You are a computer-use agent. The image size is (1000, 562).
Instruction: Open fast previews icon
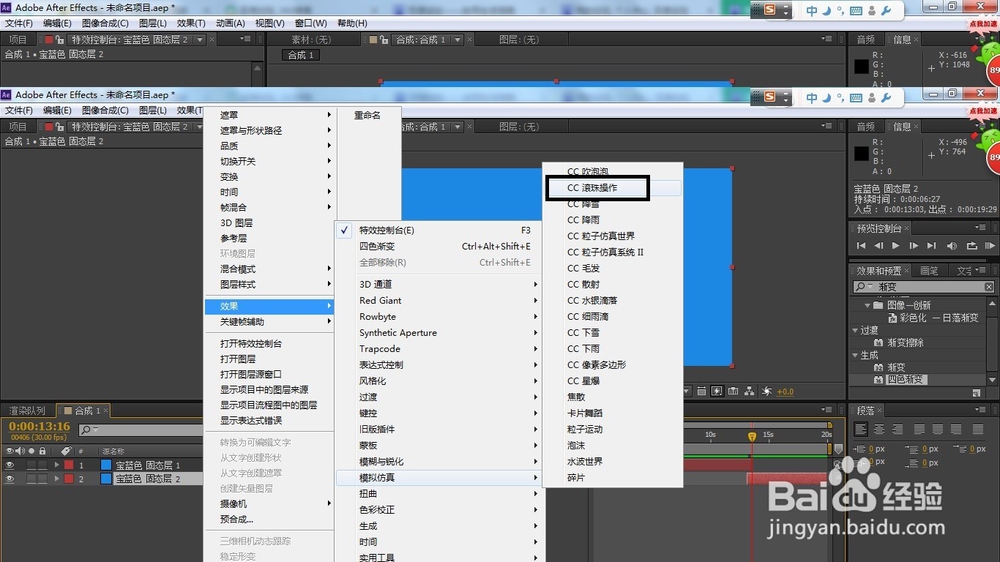717,391
